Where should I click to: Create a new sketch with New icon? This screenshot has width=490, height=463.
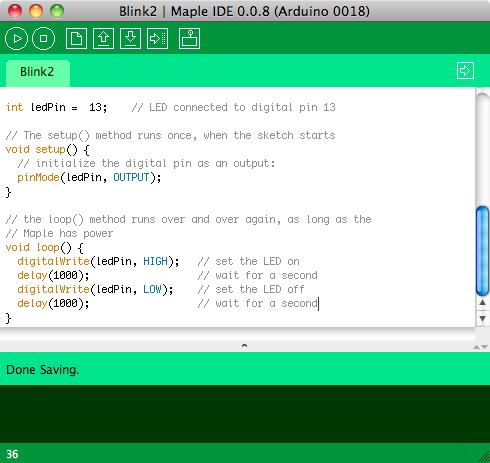(76, 39)
